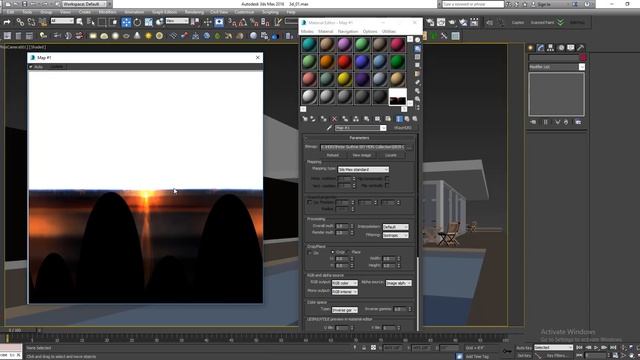Image resolution: width=640 pixels, height=360 pixels.
Task: Open the Filtering dropdown showing Isotropic
Action: (x=395, y=235)
